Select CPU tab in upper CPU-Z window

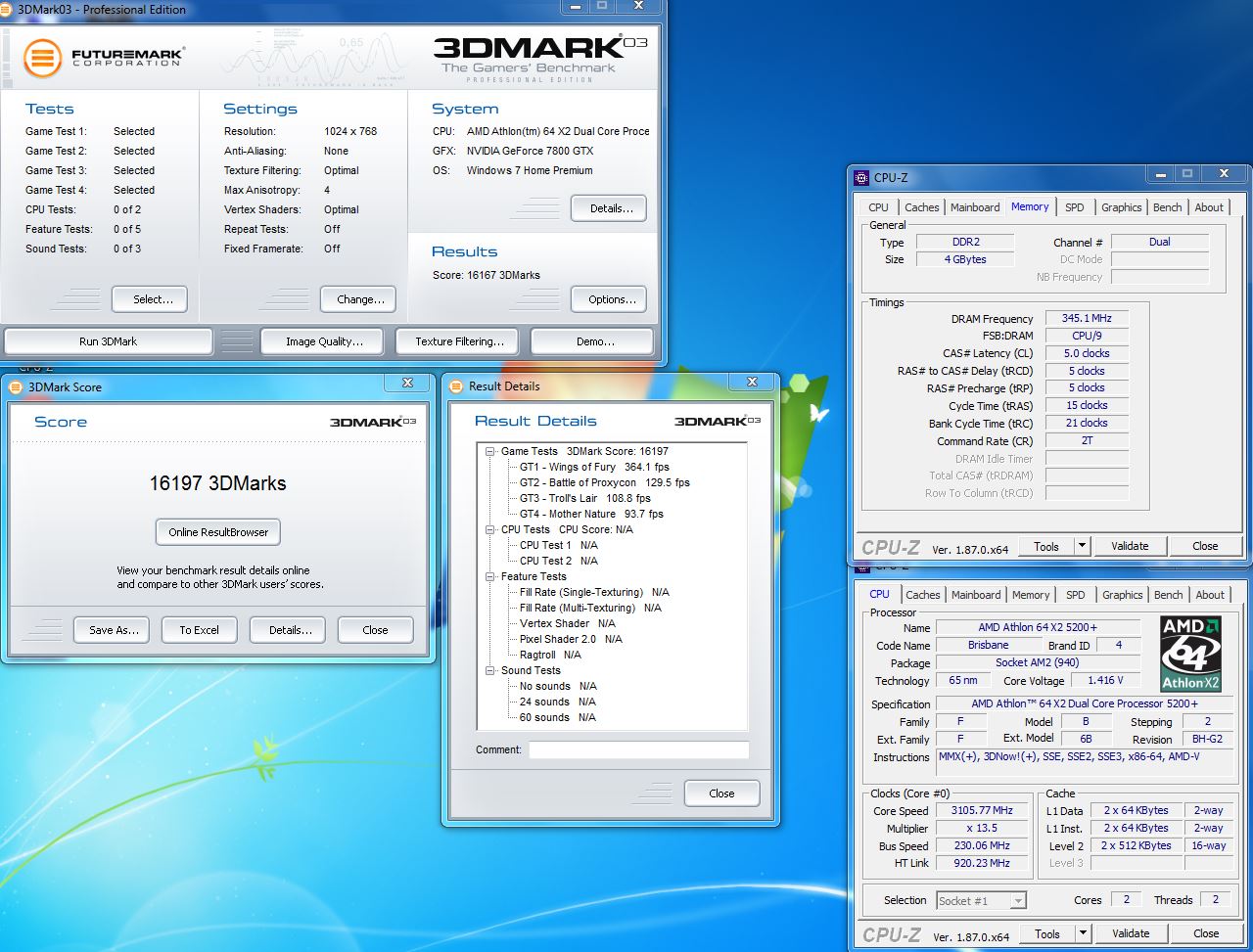[879, 207]
